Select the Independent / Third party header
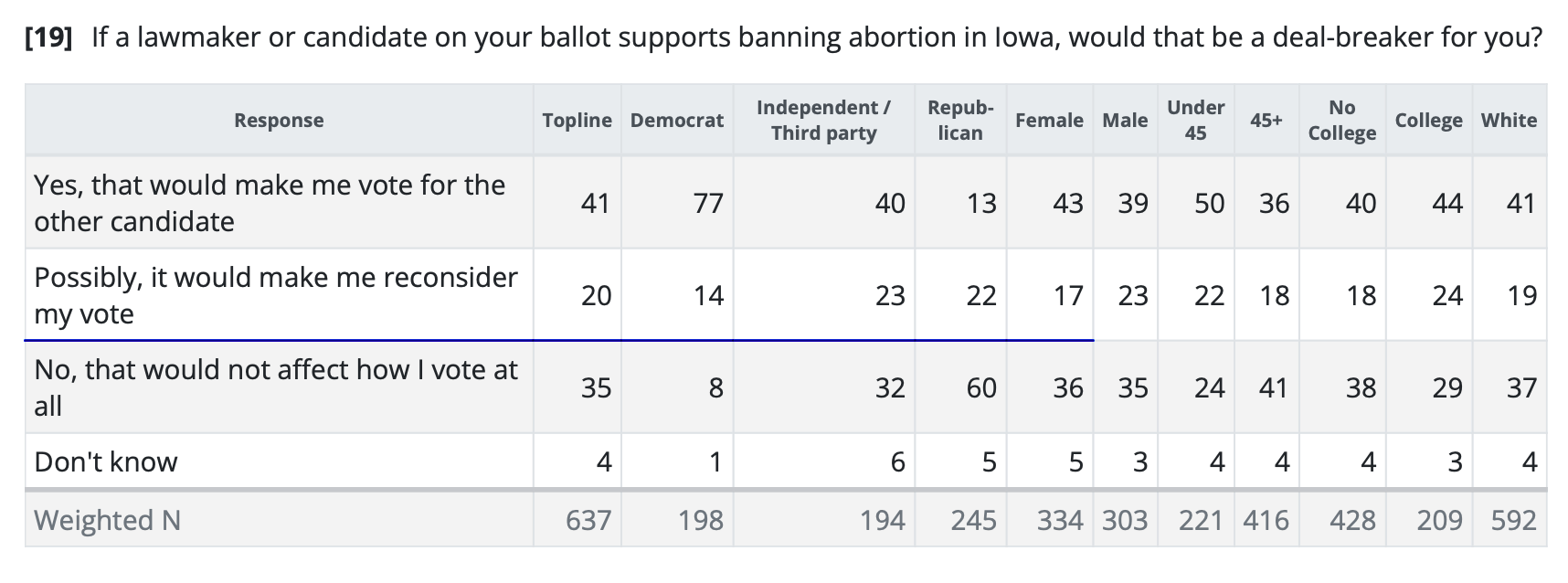The height and width of the screenshot is (583, 1568). click(x=823, y=121)
